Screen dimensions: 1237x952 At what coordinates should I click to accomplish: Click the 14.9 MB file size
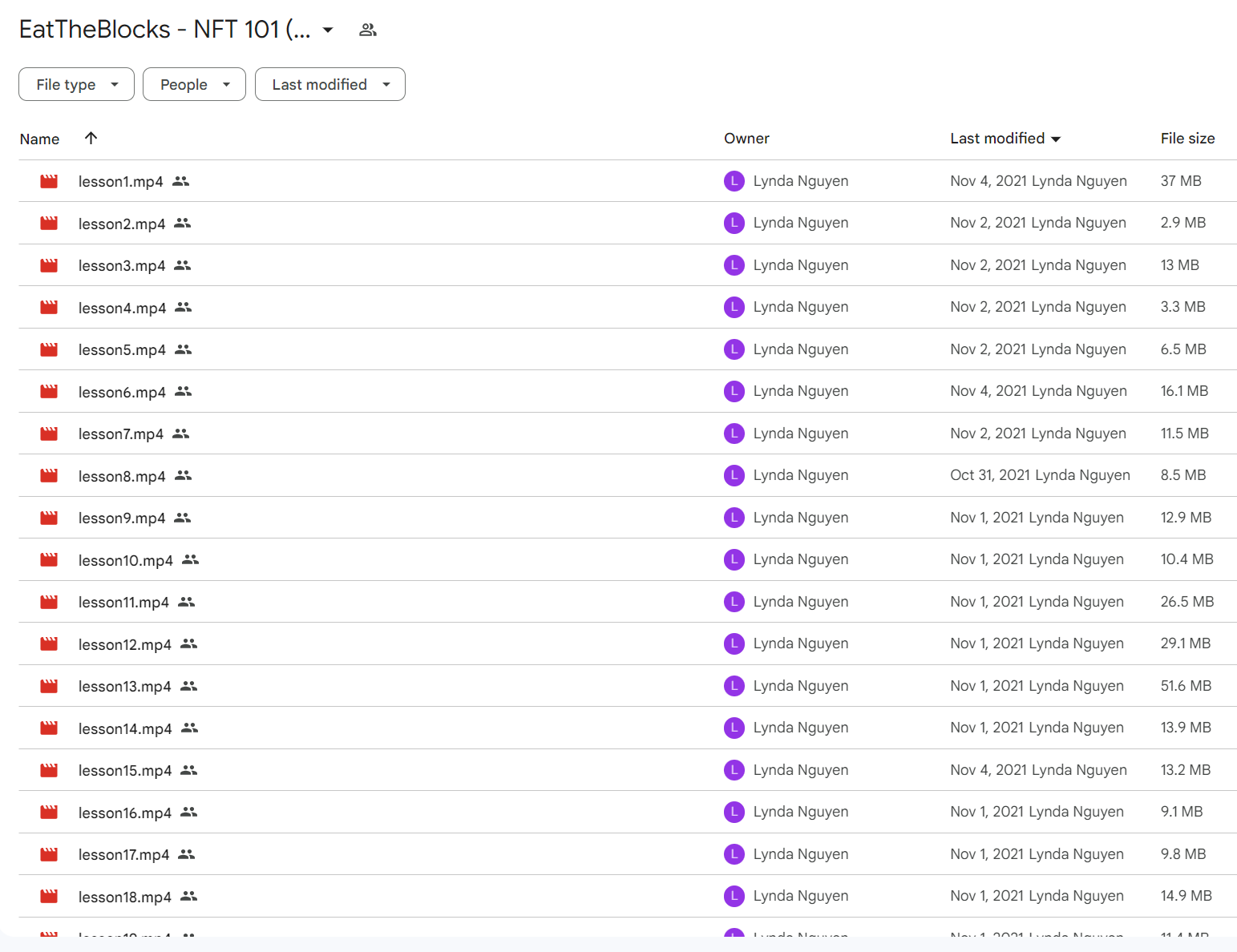[1186, 896]
